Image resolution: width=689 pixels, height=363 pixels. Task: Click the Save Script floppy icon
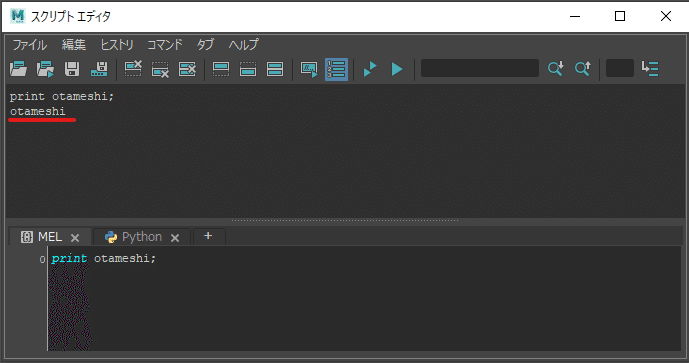tap(72, 69)
